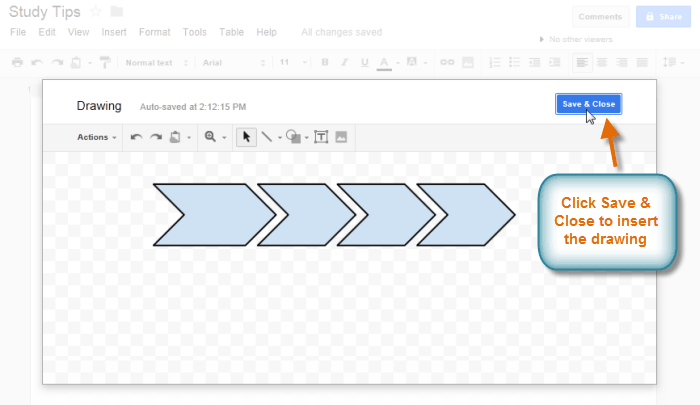
Task: Click the document Print icon
Action: tap(17, 63)
